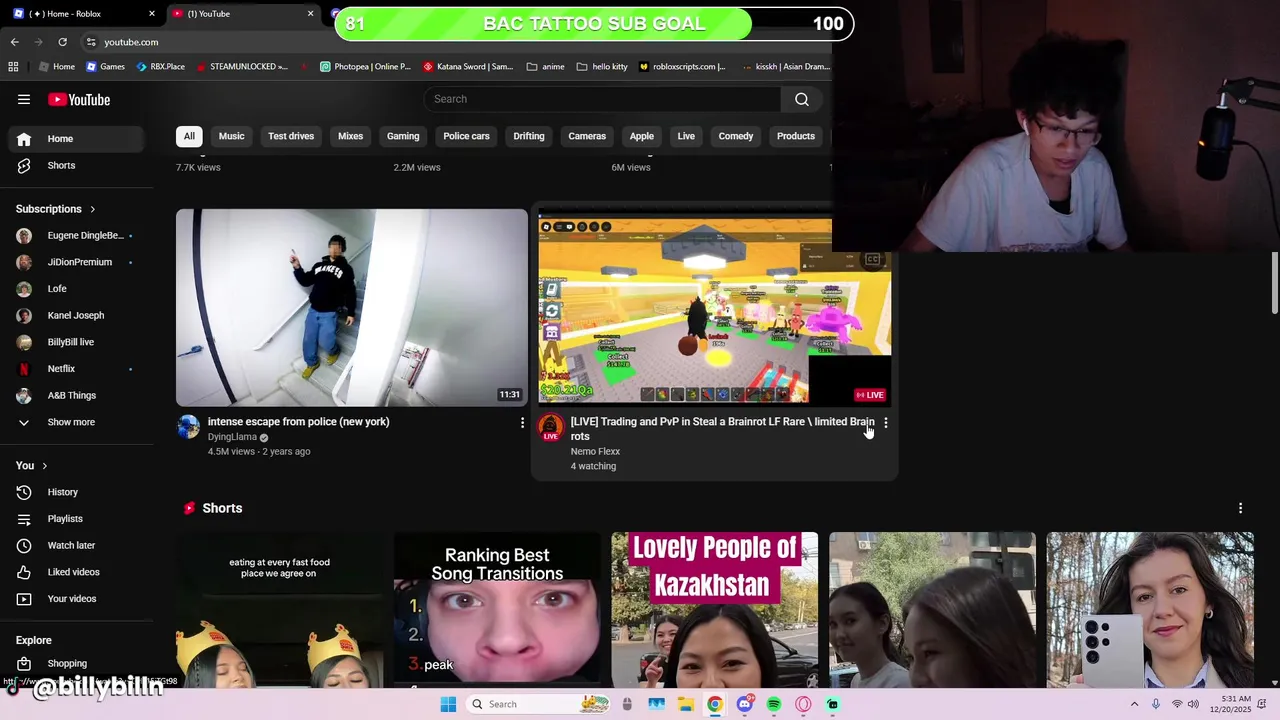Open Watch later in the sidebar
This screenshot has height=720, width=1280.
tap(76, 545)
